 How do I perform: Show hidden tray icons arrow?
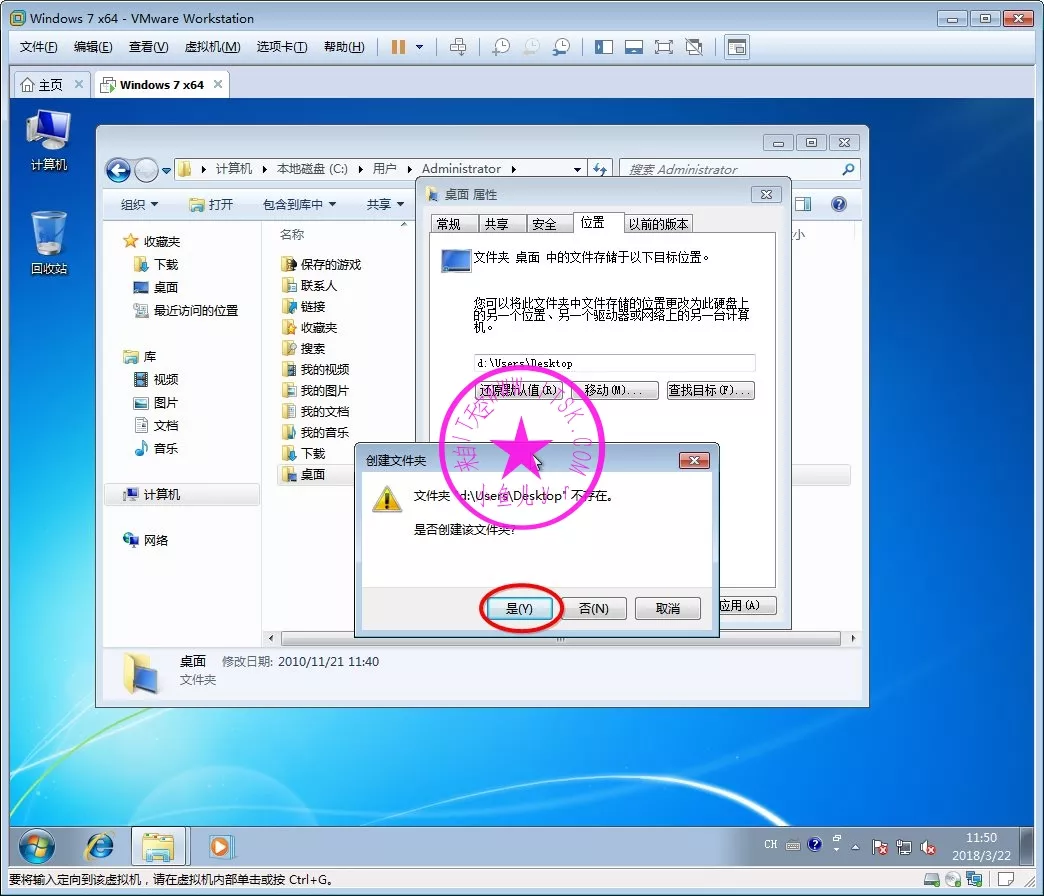pyautogui.click(x=857, y=846)
